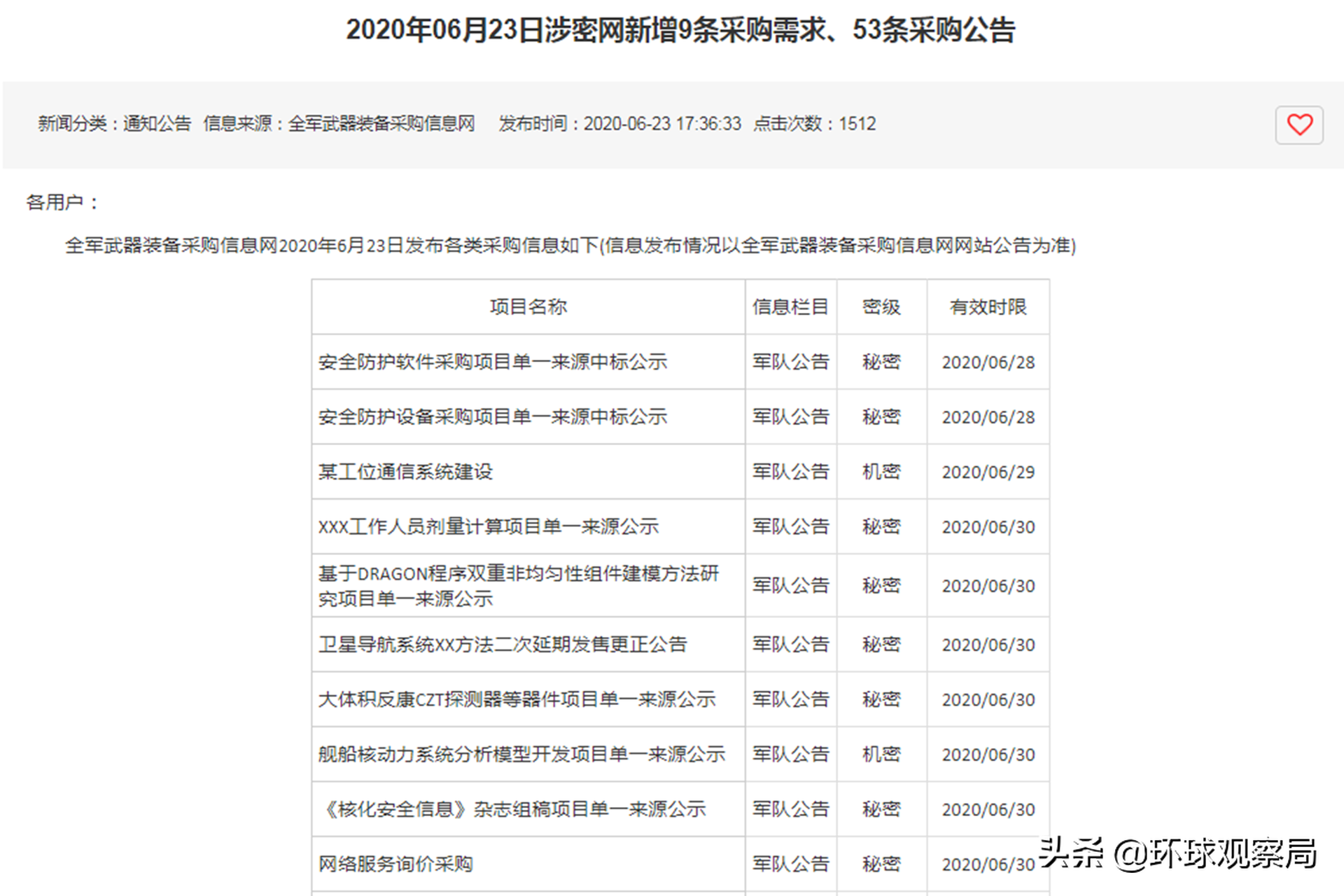Click 军队公告 in 安全防护软件 row
1344x896 pixels.
tap(791, 362)
